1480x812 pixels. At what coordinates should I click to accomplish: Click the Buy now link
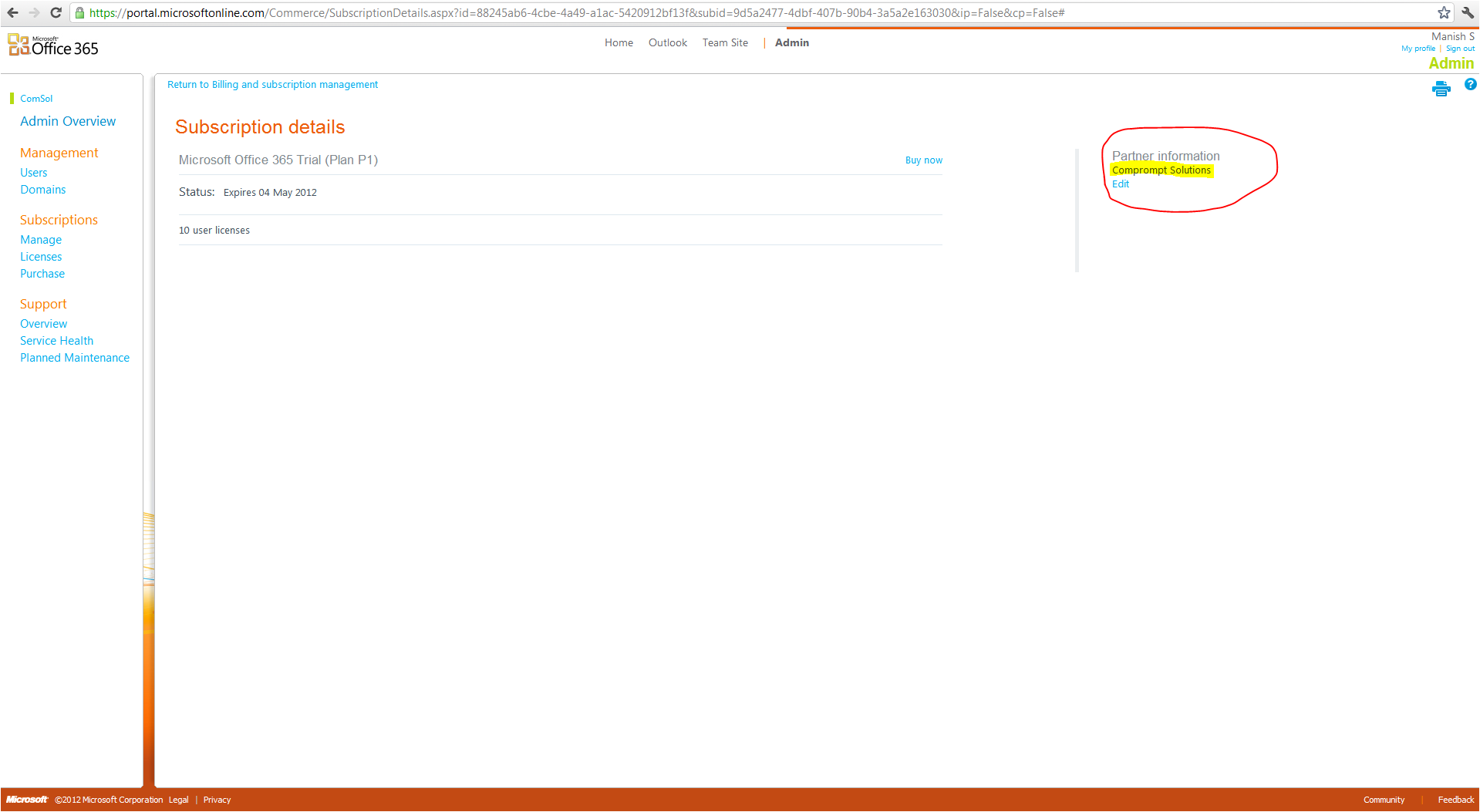point(923,160)
